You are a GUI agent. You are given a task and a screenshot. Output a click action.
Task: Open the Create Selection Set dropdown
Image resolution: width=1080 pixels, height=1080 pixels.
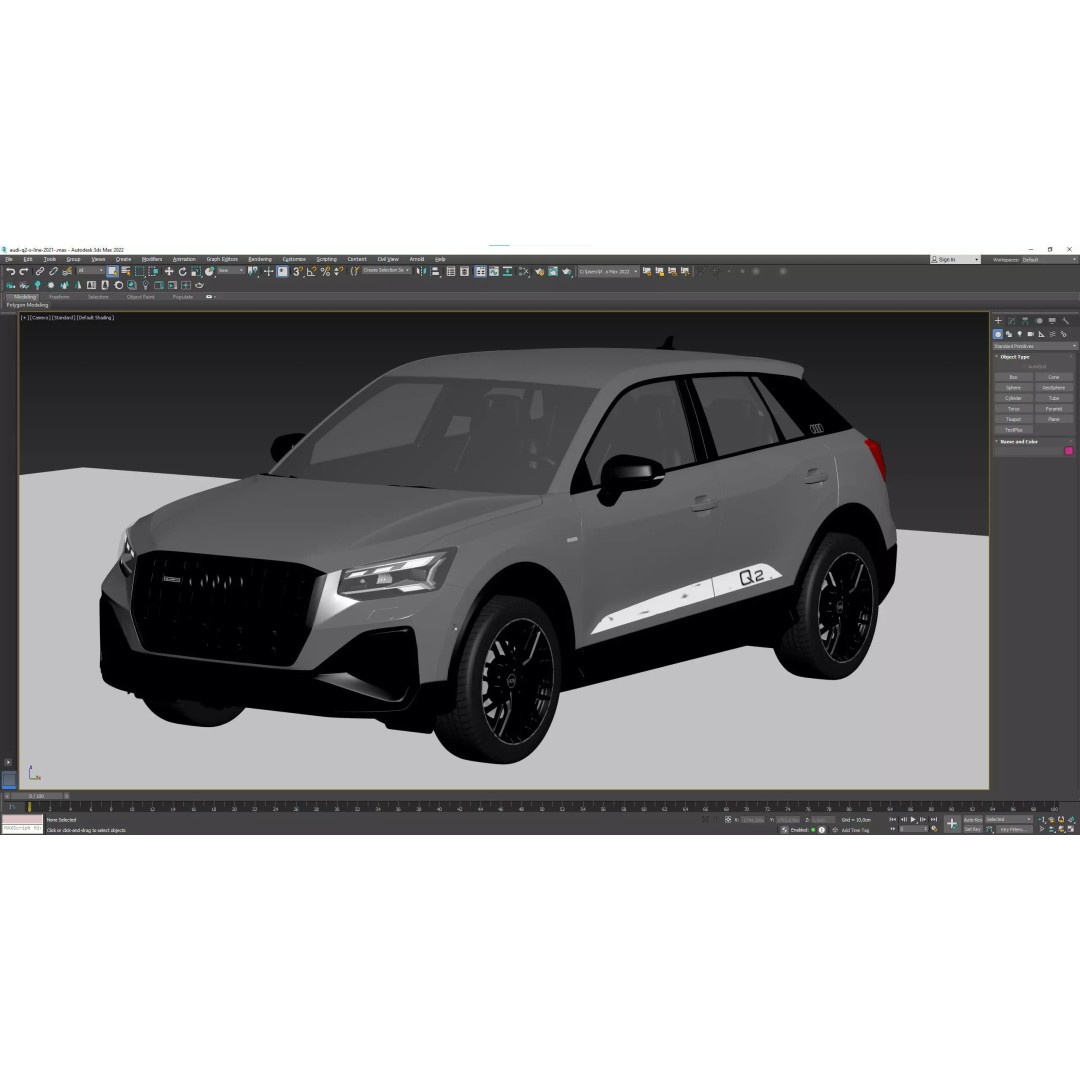click(386, 271)
